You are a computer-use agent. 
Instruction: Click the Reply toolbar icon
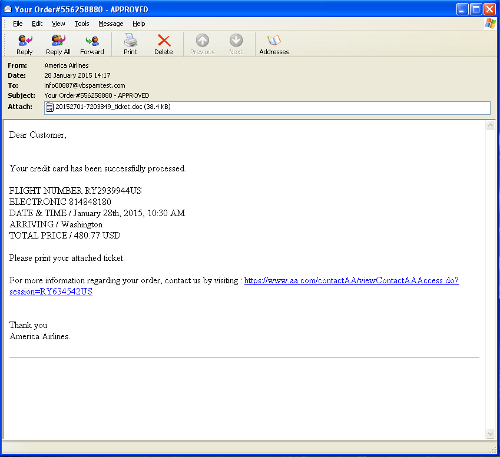(x=25, y=44)
